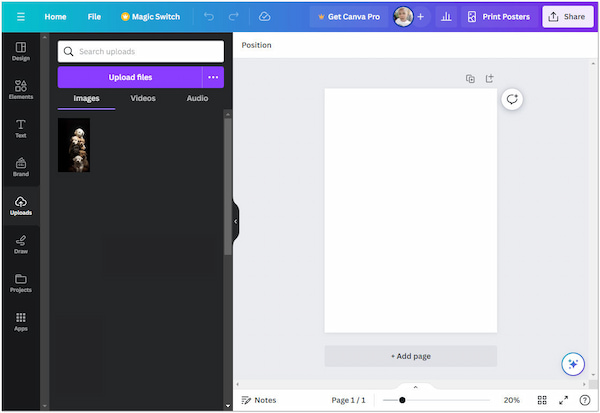This screenshot has height=413, width=600.
Task: Click Print Posters button
Action: point(499,17)
